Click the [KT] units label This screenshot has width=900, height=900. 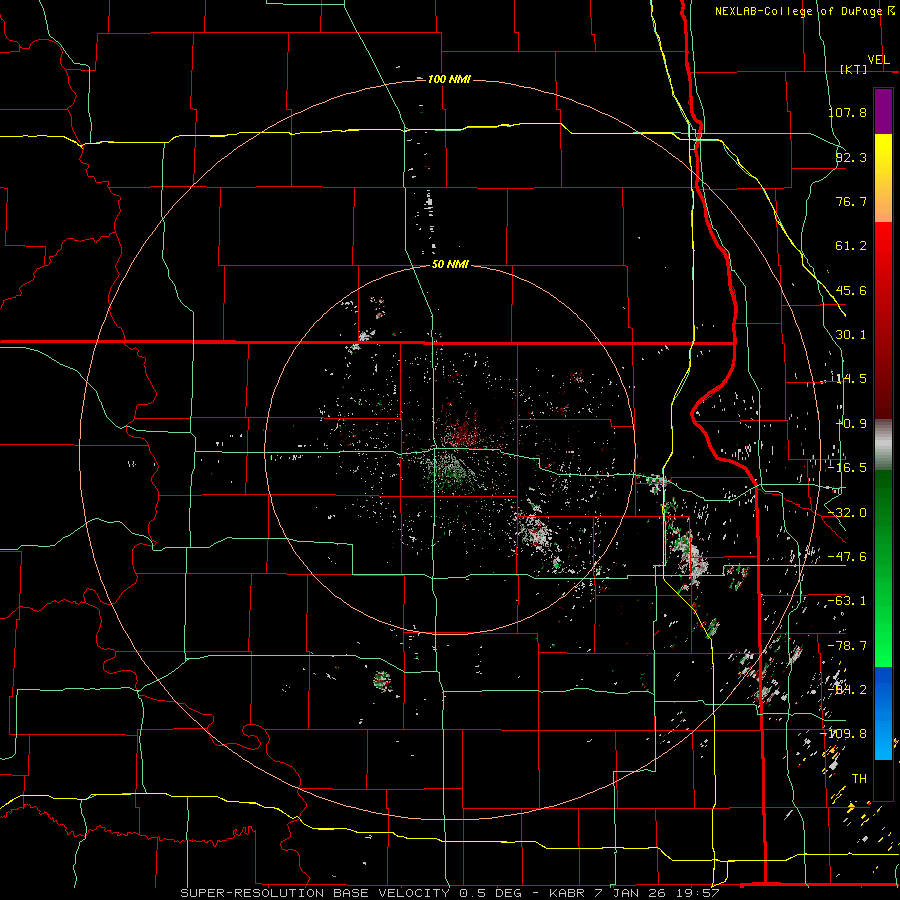(x=853, y=69)
